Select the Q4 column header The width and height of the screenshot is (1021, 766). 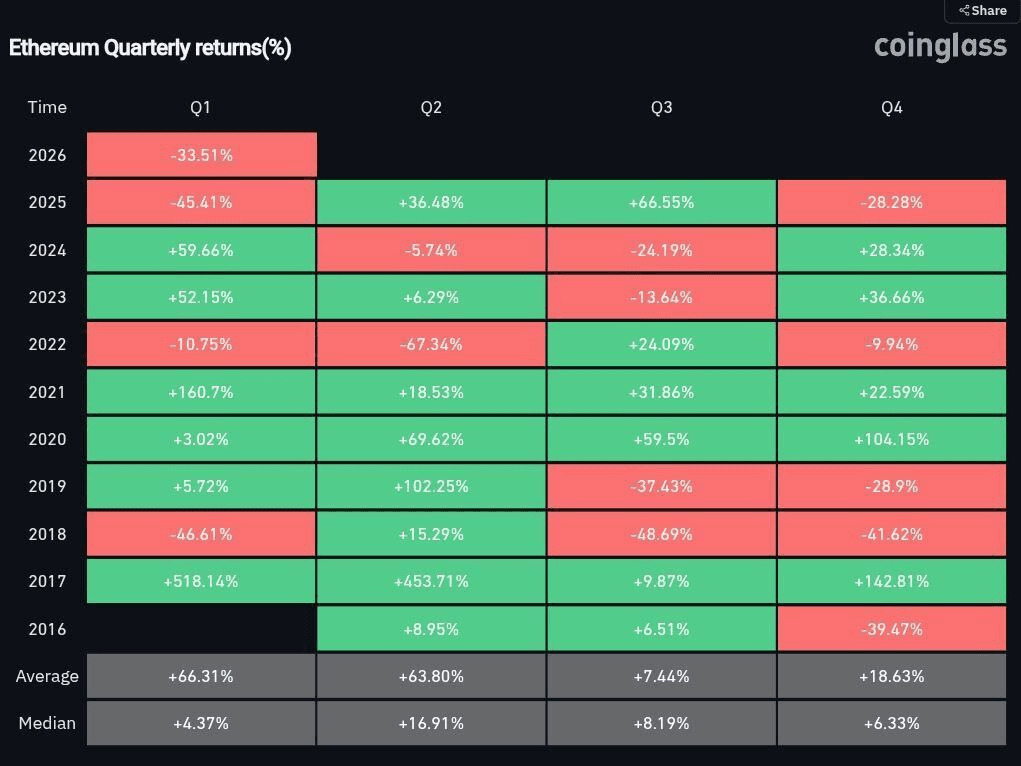click(x=891, y=107)
